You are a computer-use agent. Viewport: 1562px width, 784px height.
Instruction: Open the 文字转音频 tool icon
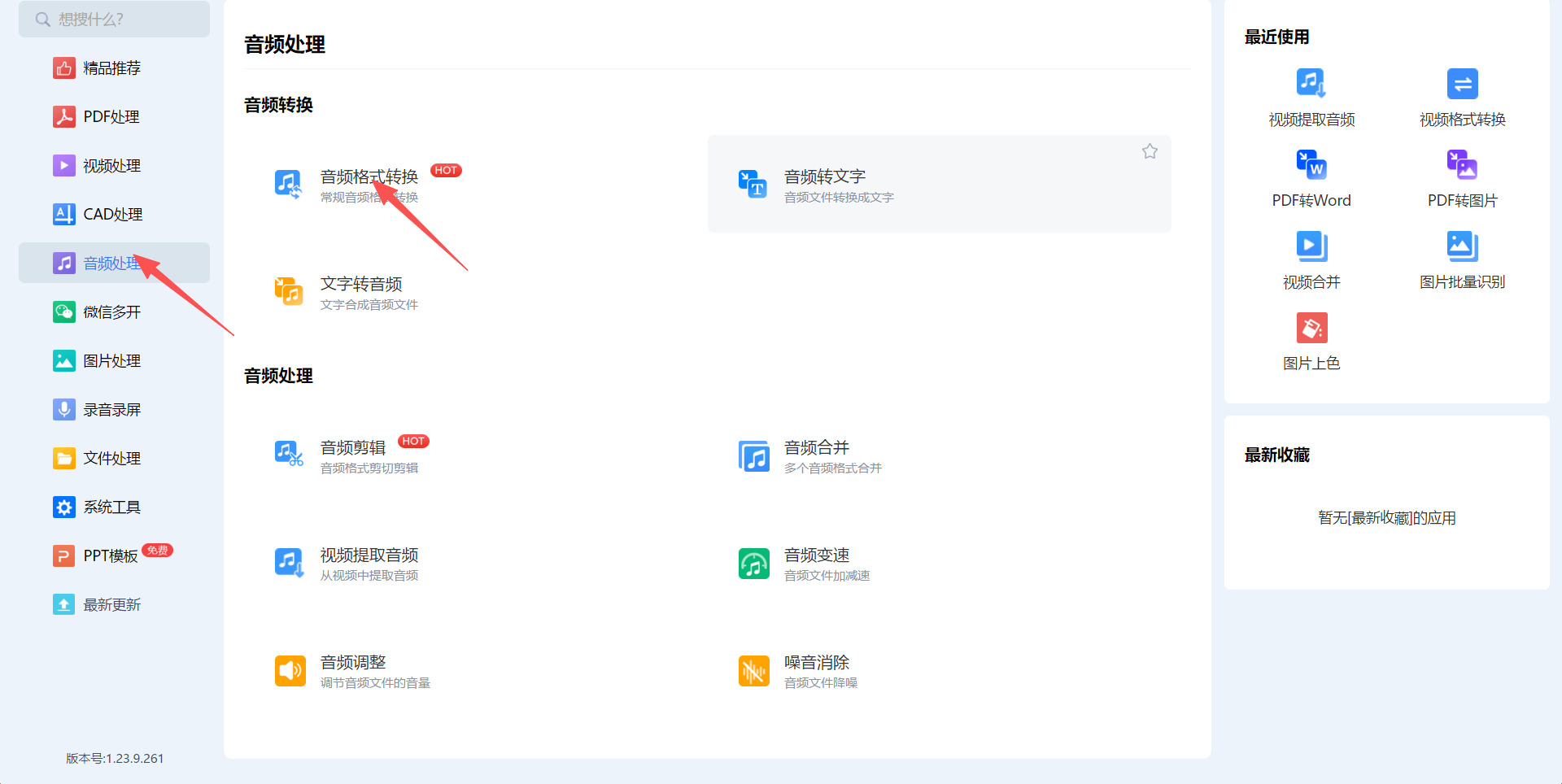coord(289,291)
